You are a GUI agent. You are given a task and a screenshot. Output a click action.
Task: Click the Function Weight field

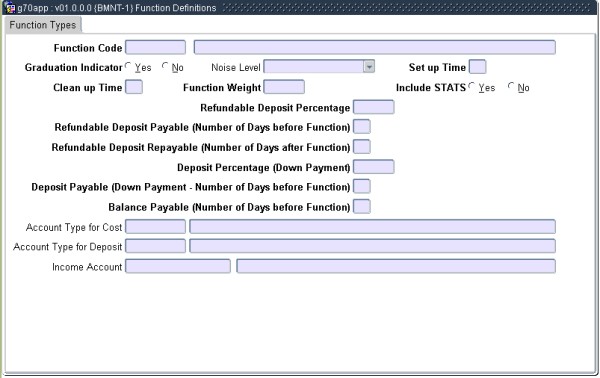[x=284, y=87]
